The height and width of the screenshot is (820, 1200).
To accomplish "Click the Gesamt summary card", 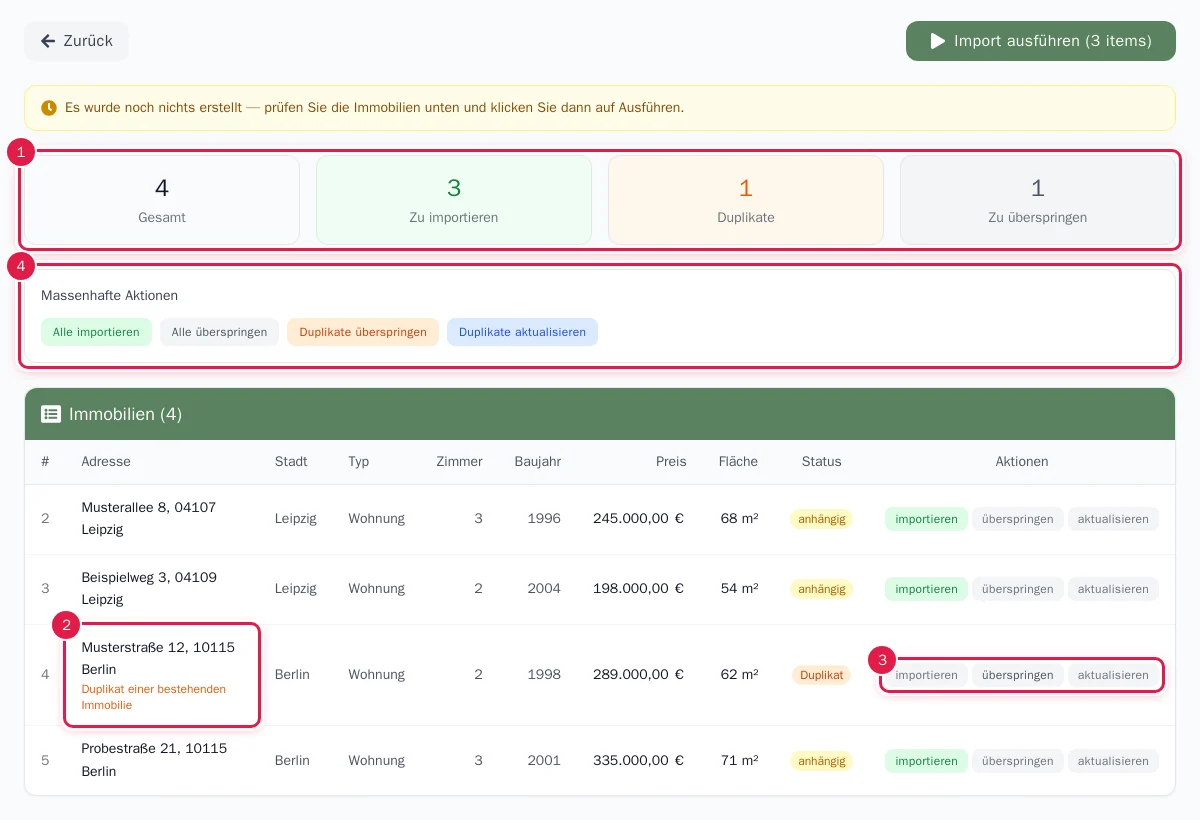I will pyautogui.click(x=162, y=200).
